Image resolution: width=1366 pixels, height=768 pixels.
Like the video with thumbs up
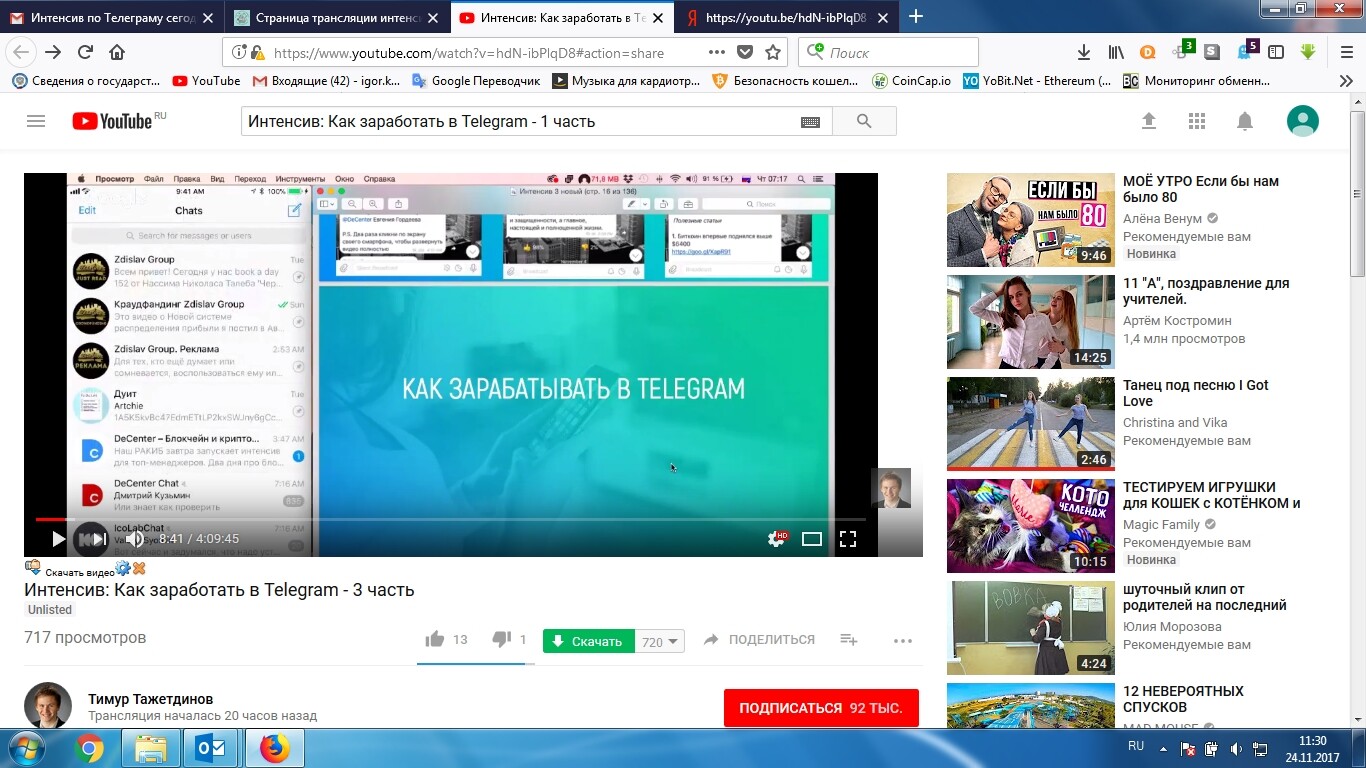coord(434,640)
